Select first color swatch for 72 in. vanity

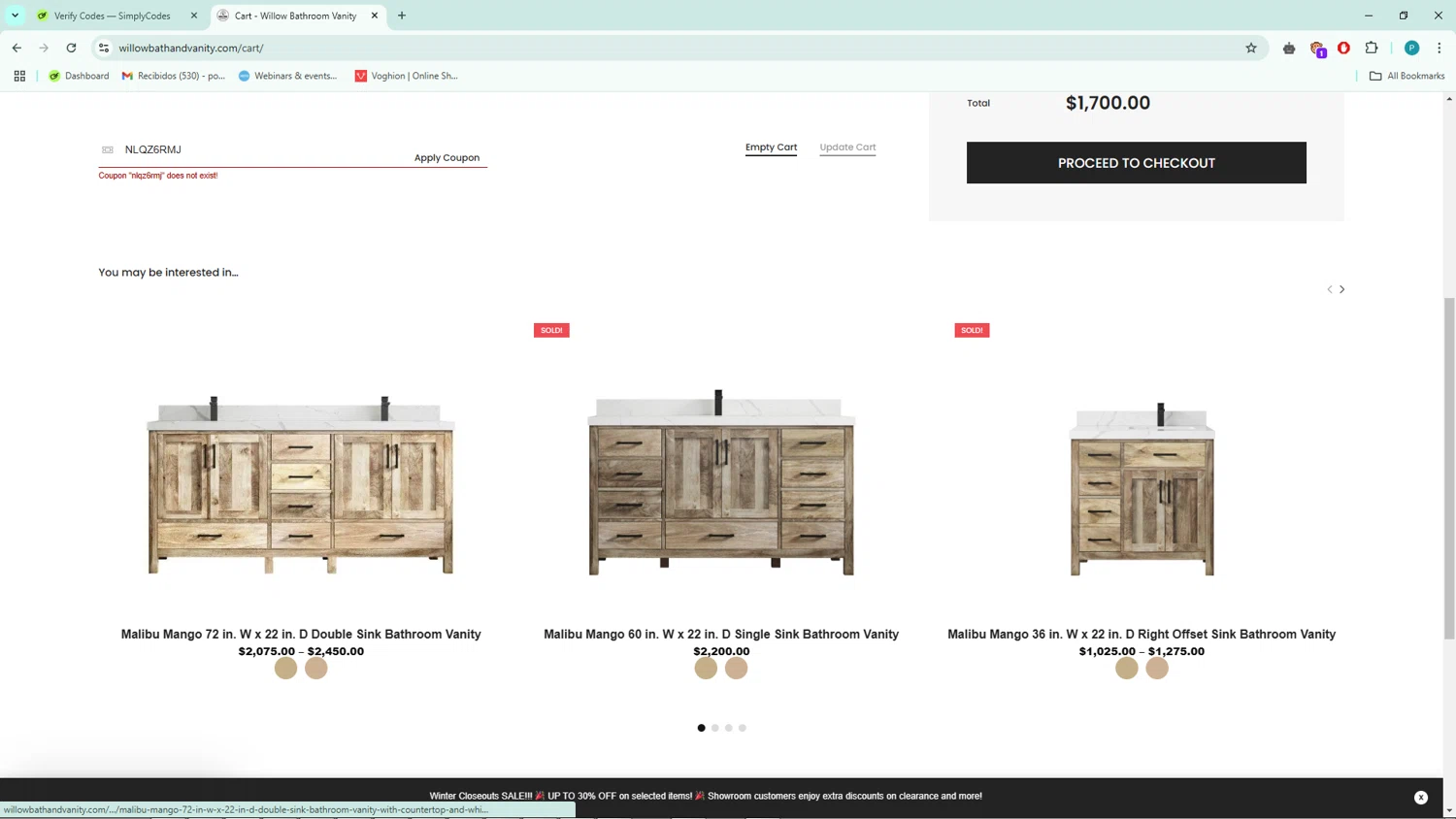[285, 668]
